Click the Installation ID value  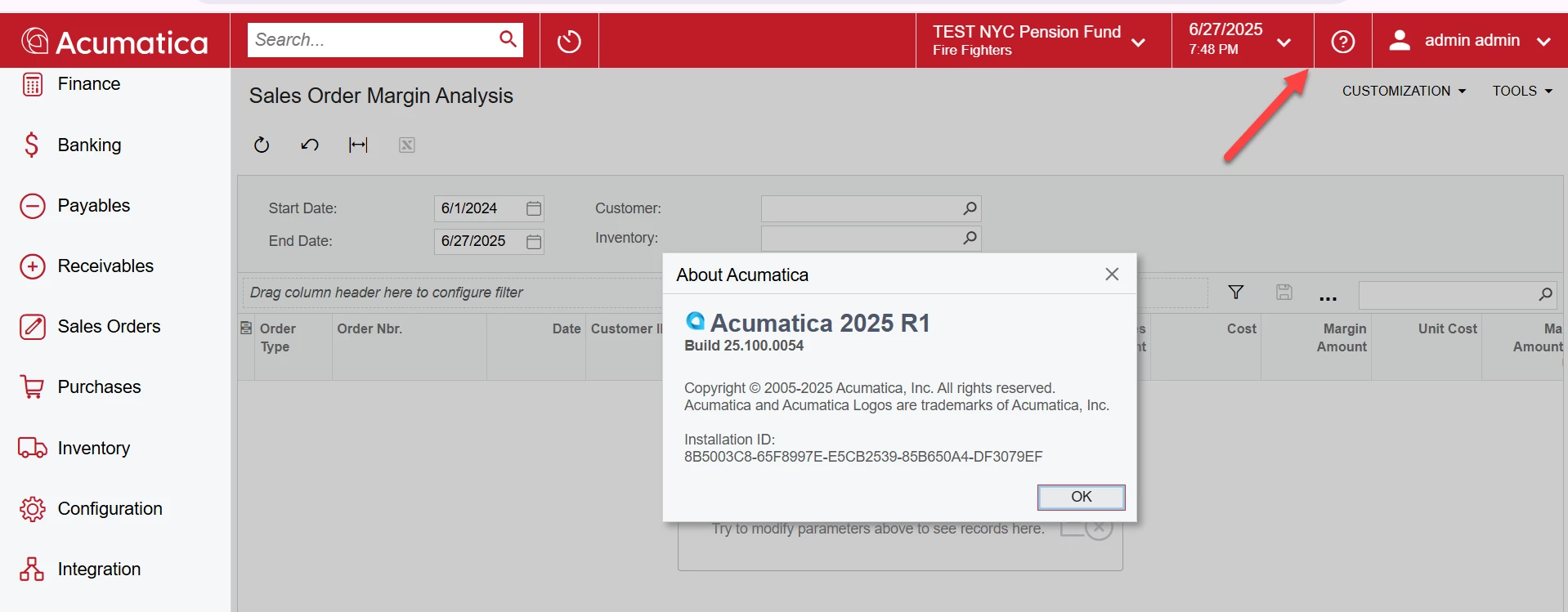pos(863,457)
